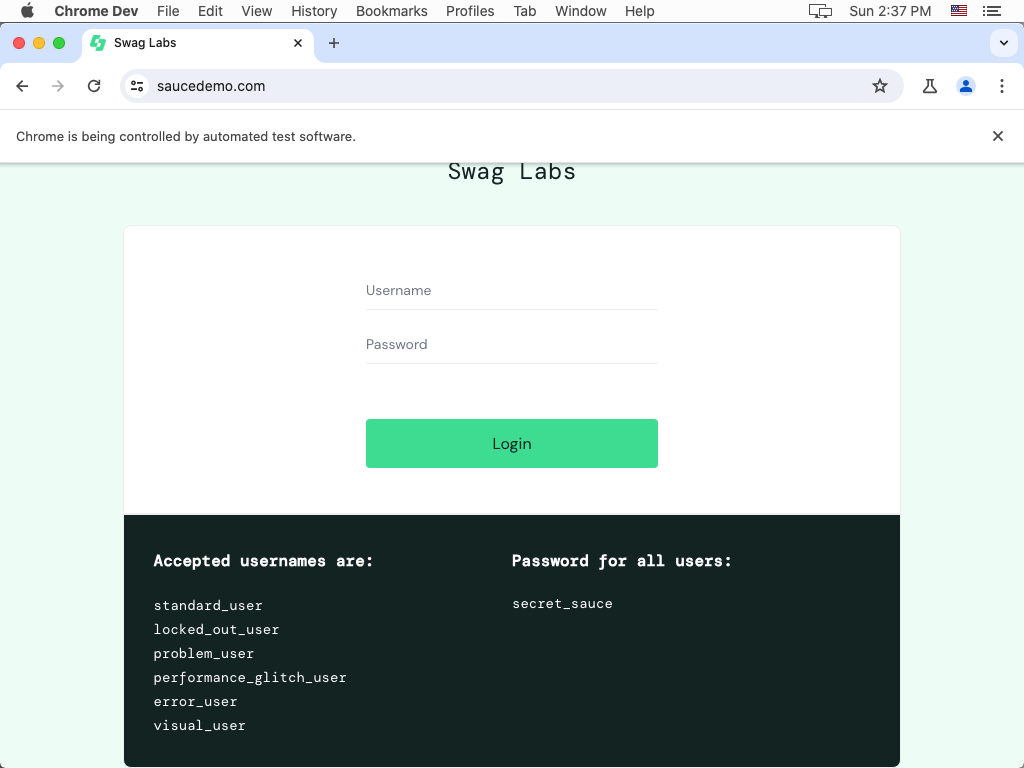Click the text performance_glitch_user
1024x768 pixels.
pyautogui.click(x=250, y=677)
